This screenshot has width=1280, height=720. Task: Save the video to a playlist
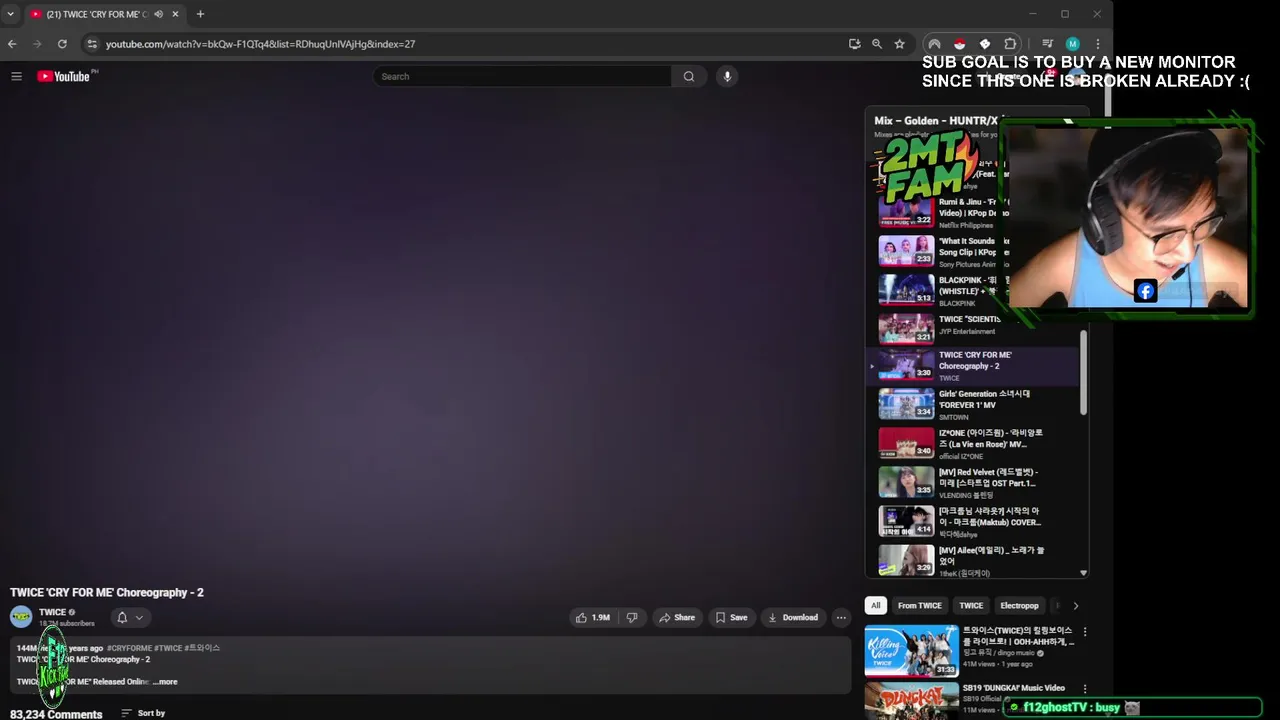coord(731,617)
